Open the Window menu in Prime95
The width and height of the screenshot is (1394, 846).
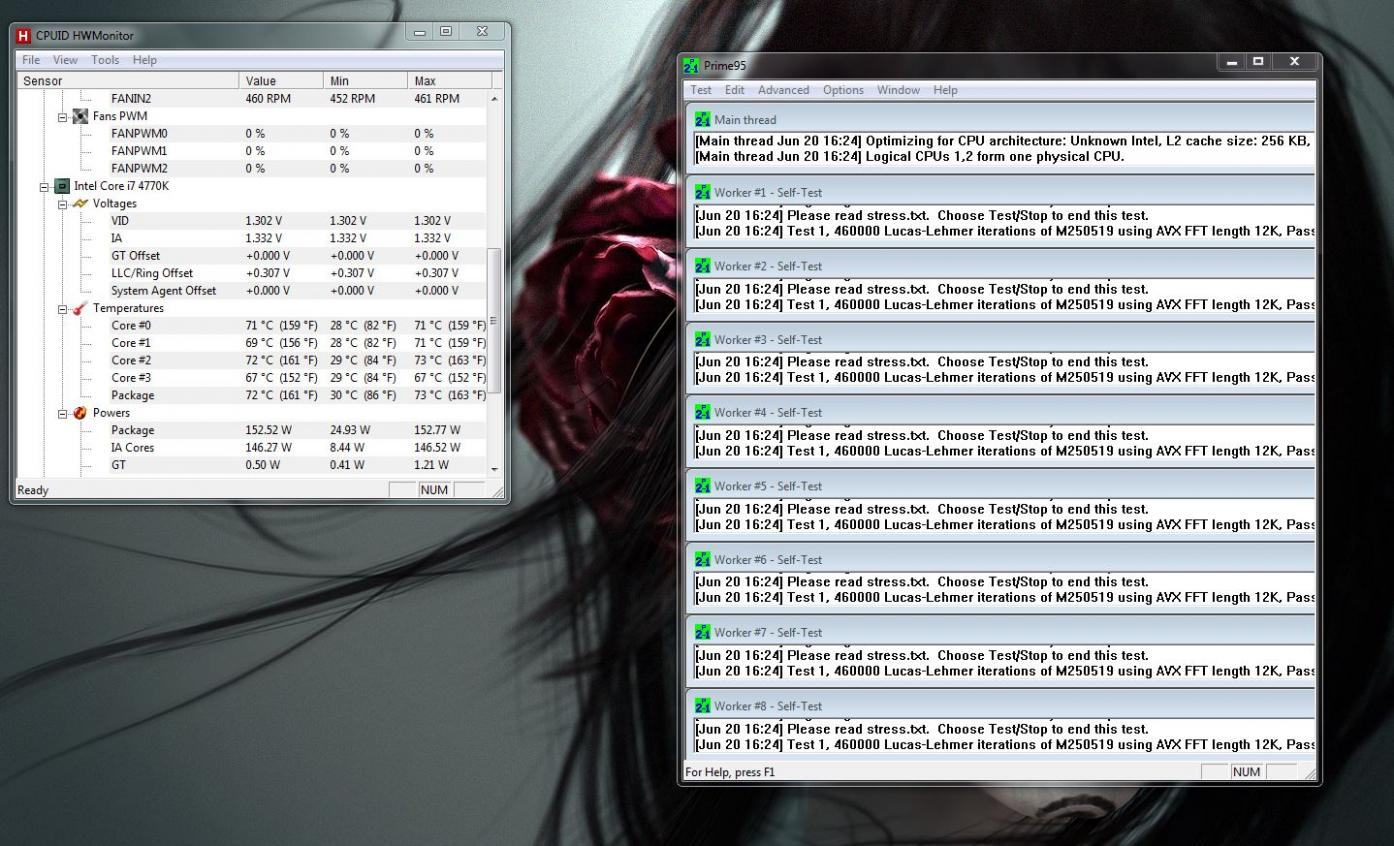click(898, 90)
